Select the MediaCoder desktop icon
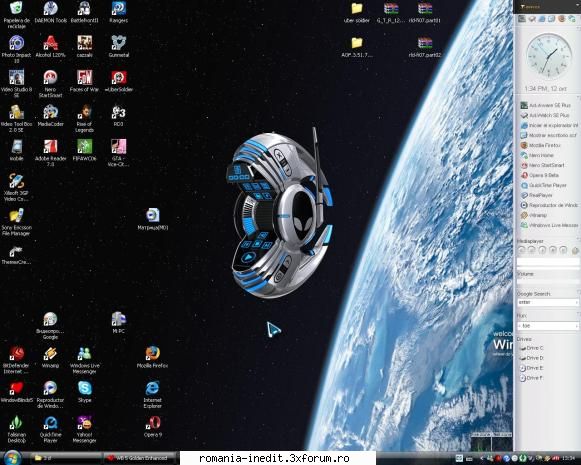Screen dimensions: 581x465 click(50, 116)
